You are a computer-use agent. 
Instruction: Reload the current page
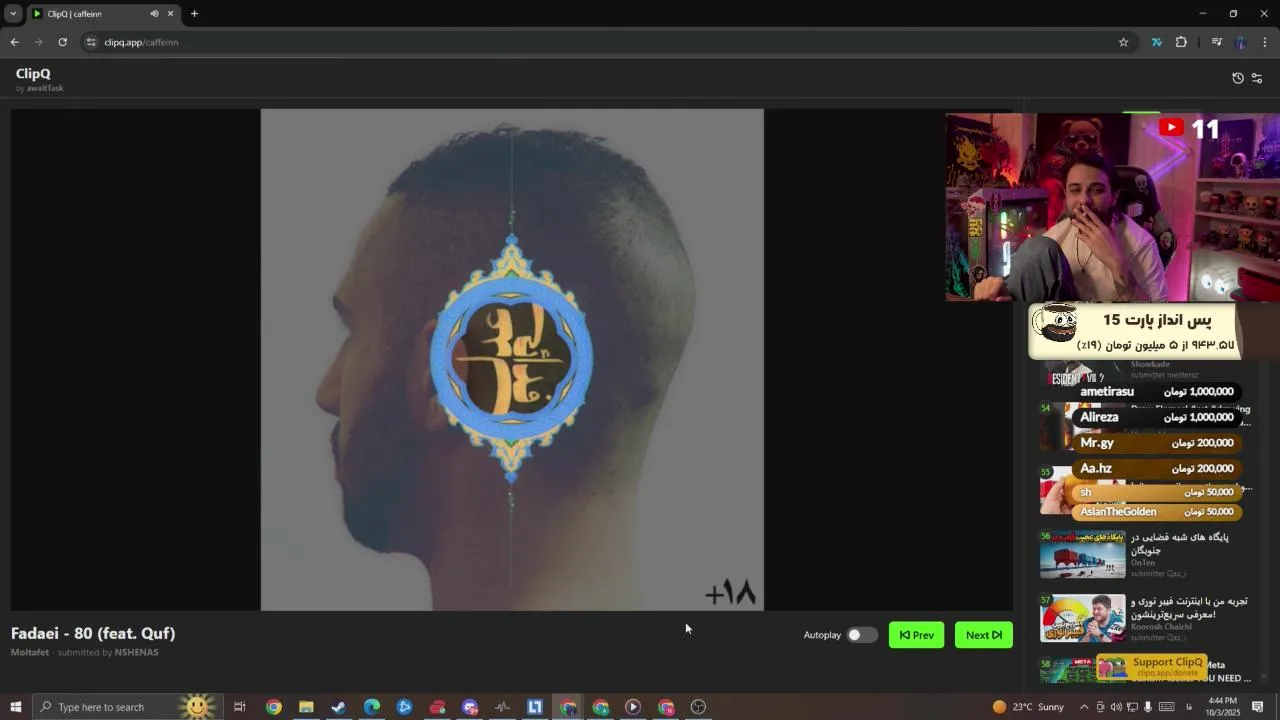(62, 42)
